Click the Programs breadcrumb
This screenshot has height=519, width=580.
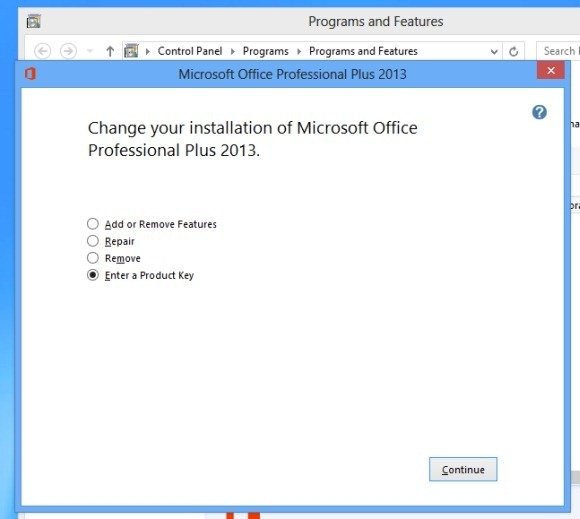[x=265, y=51]
